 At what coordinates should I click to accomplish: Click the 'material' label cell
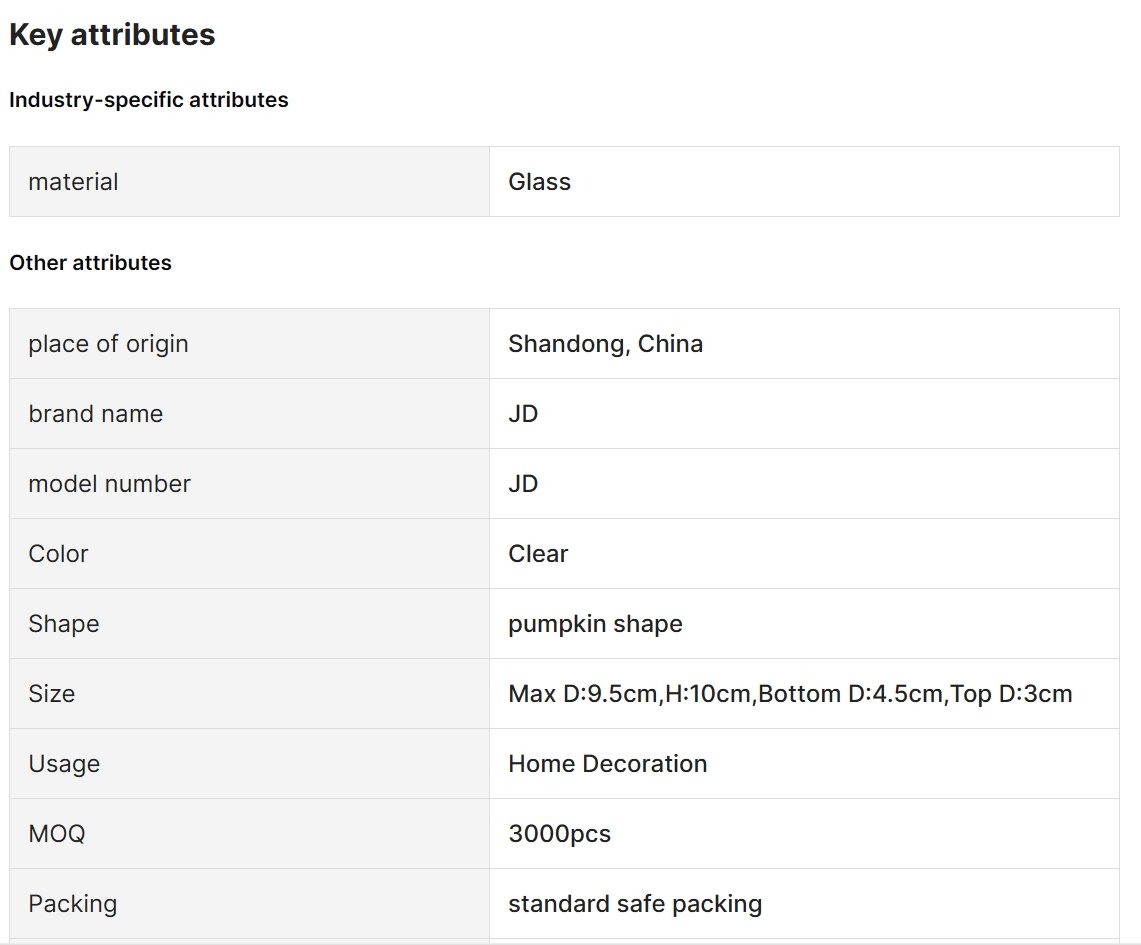[x=73, y=182]
